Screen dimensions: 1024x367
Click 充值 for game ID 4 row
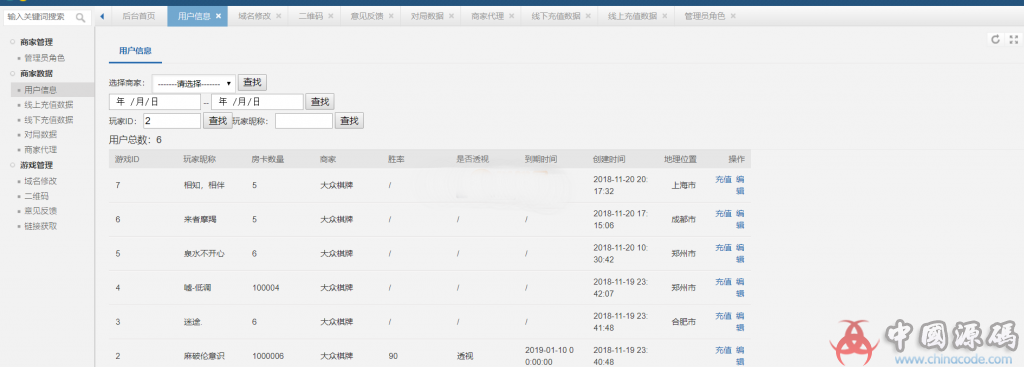(x=723, y=281)
